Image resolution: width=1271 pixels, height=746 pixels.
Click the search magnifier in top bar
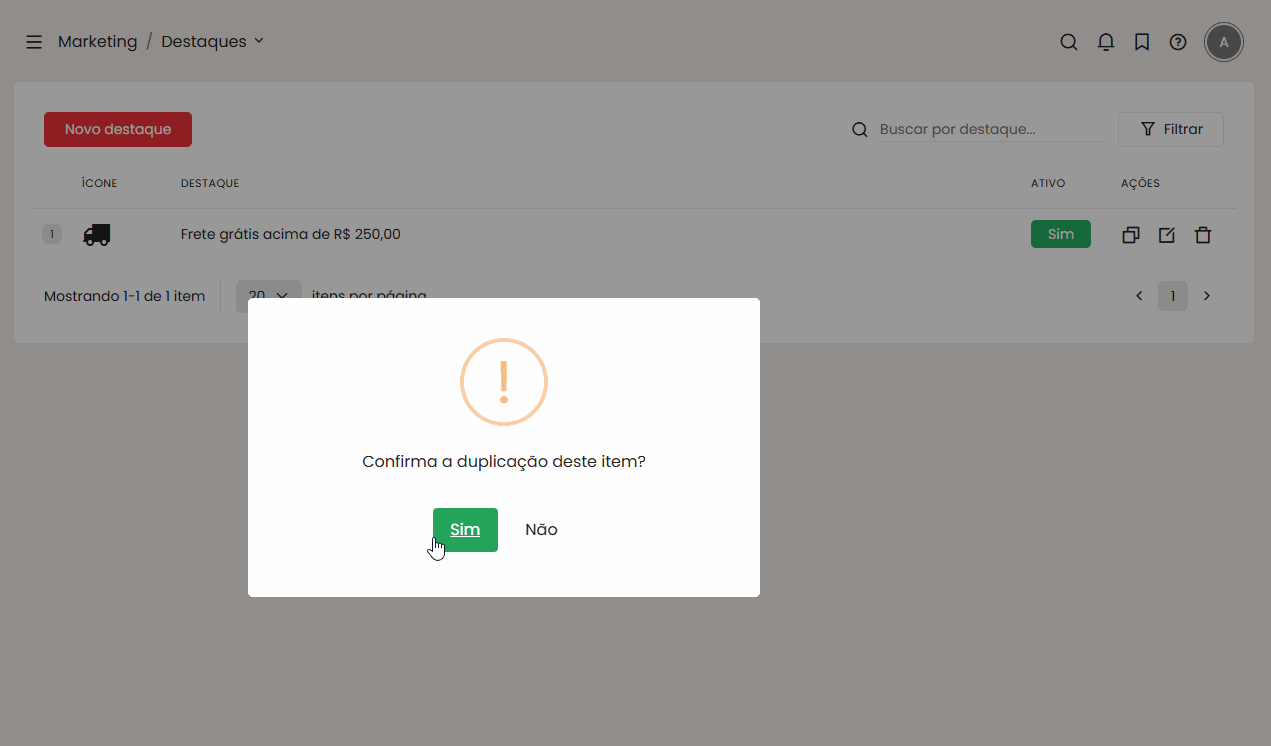pyautogui.click(x=1068, y=42)
